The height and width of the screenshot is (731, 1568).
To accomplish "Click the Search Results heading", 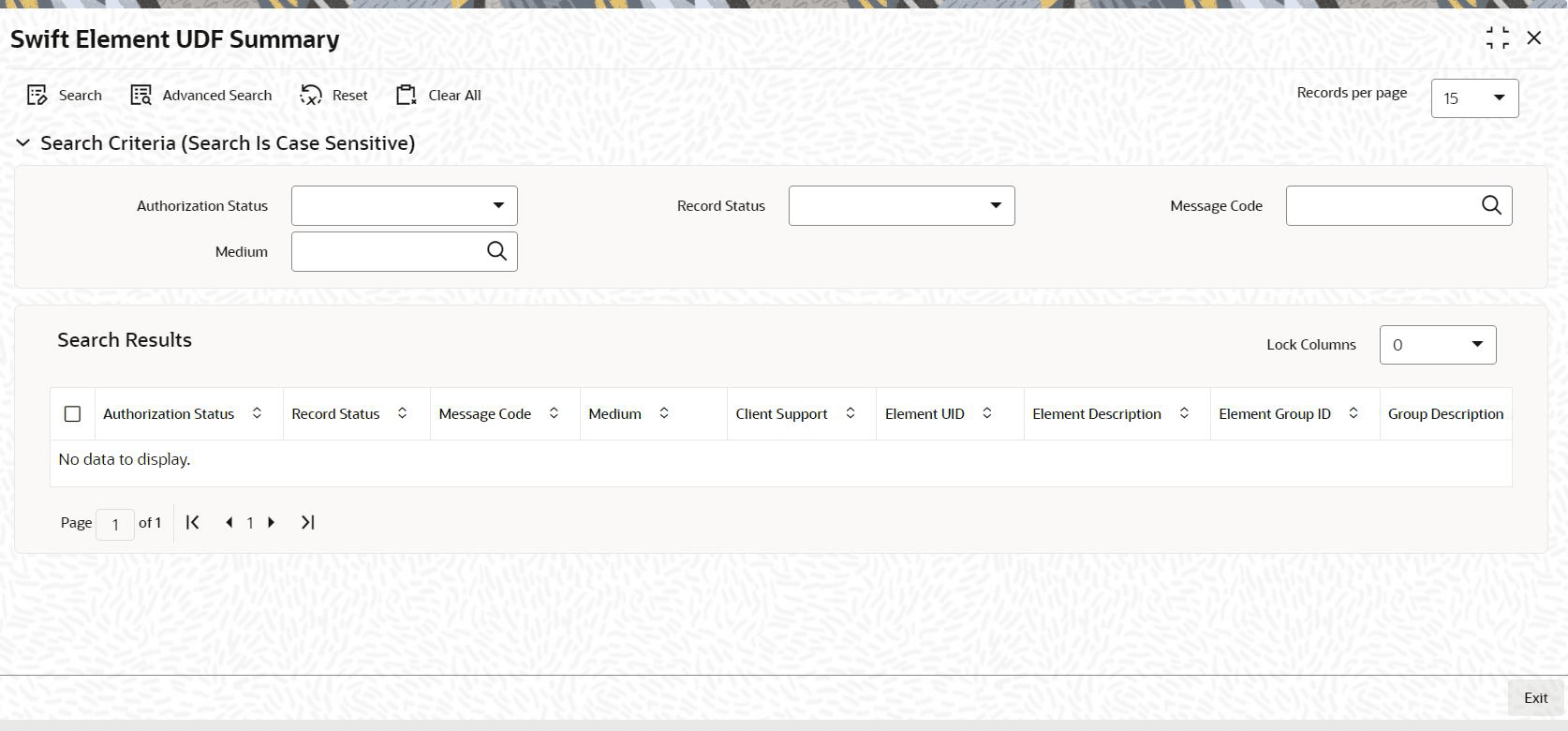I will pyautogui.click(x=125, y=340).
